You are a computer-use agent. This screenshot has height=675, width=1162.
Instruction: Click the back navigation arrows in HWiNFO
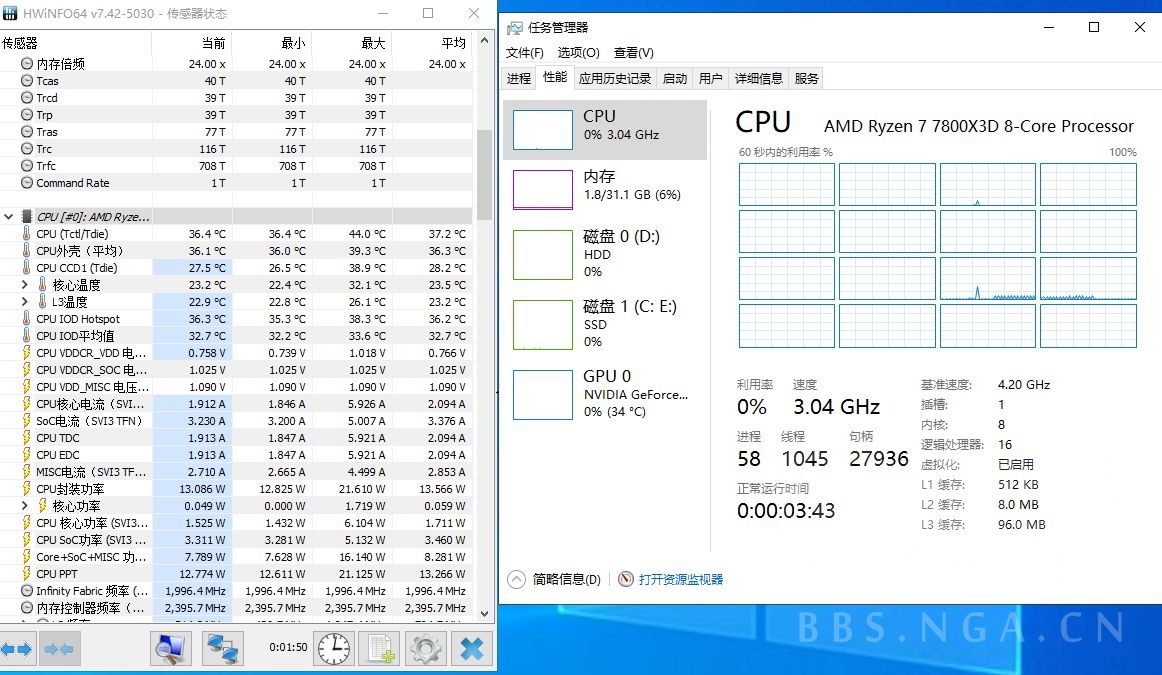tap(14, 648)
